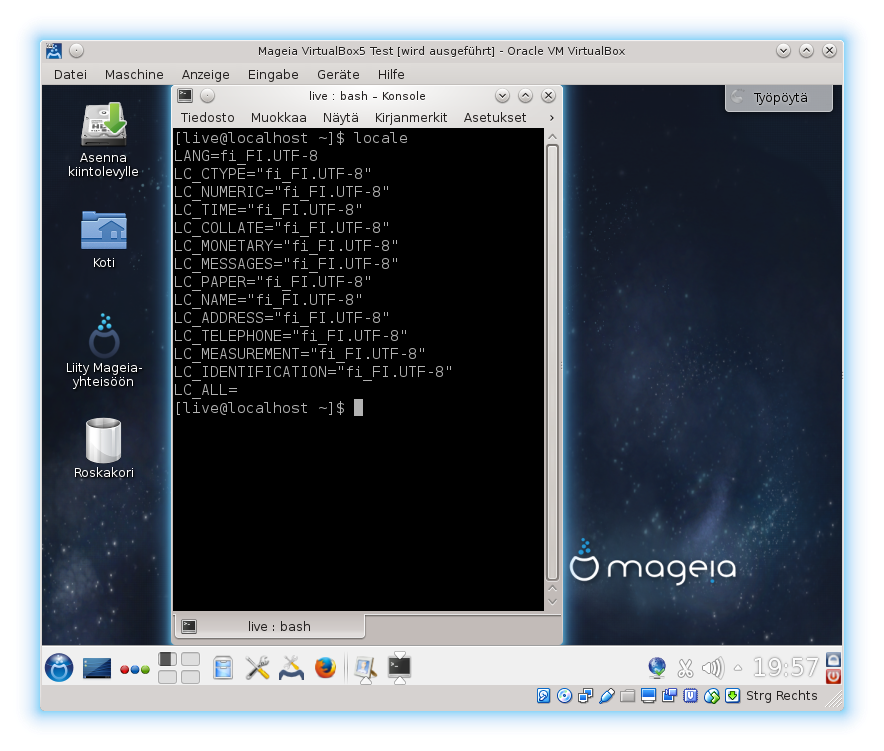Click VirtualBox display status icon
This screenshot has width=884, height=751.
(648, 696)
